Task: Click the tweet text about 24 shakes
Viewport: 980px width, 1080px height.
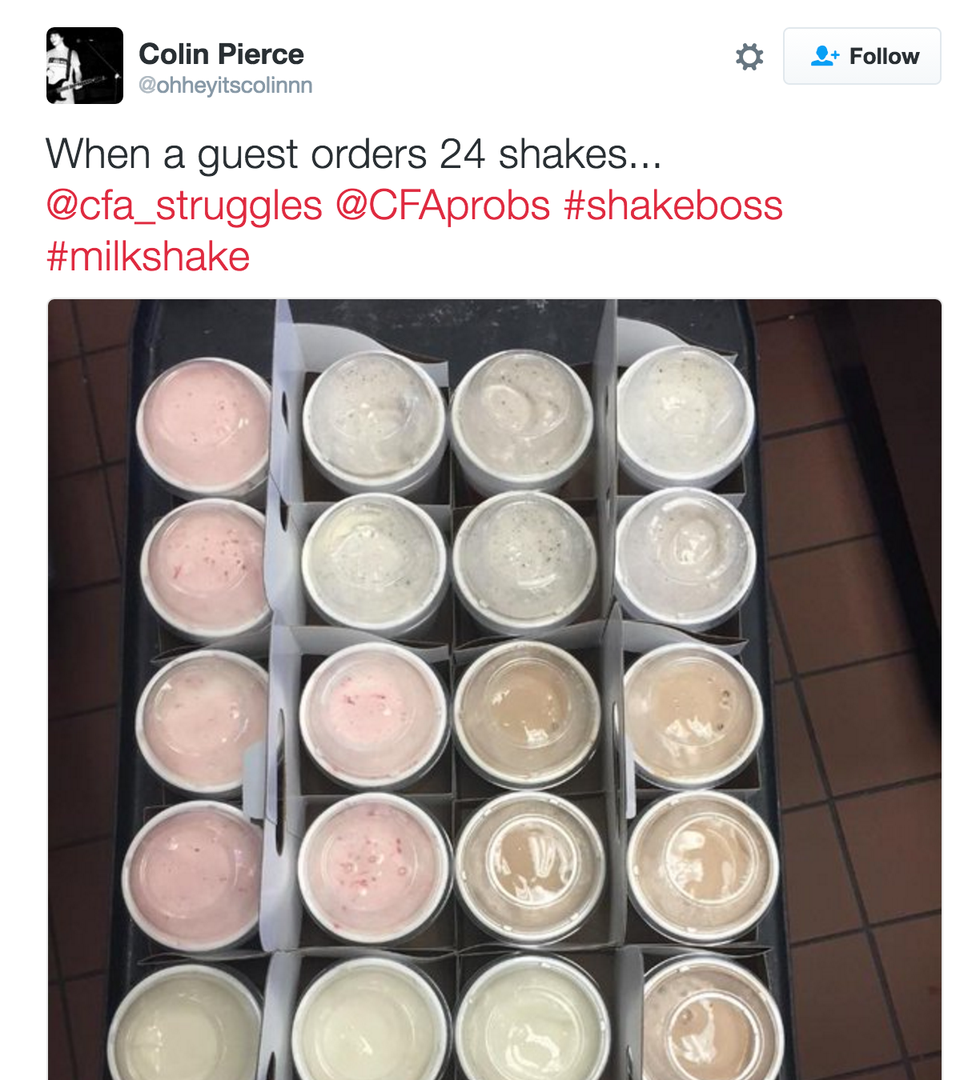Action: (353, 154)
